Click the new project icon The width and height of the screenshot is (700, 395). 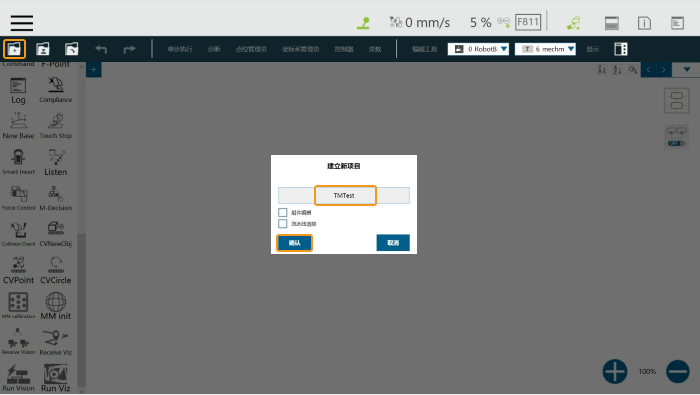[x=14, y=49]
